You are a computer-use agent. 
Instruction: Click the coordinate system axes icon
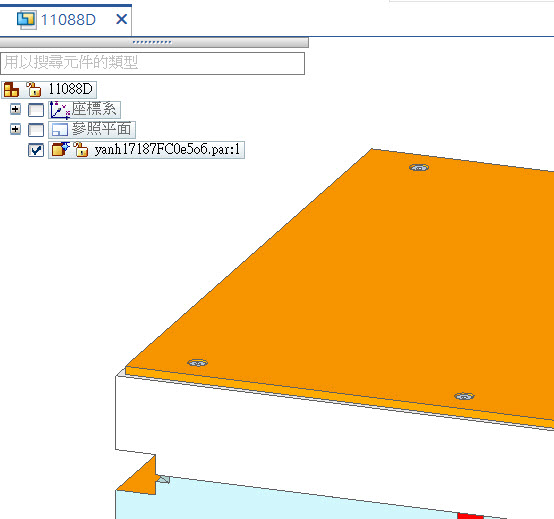click(60, 110)
